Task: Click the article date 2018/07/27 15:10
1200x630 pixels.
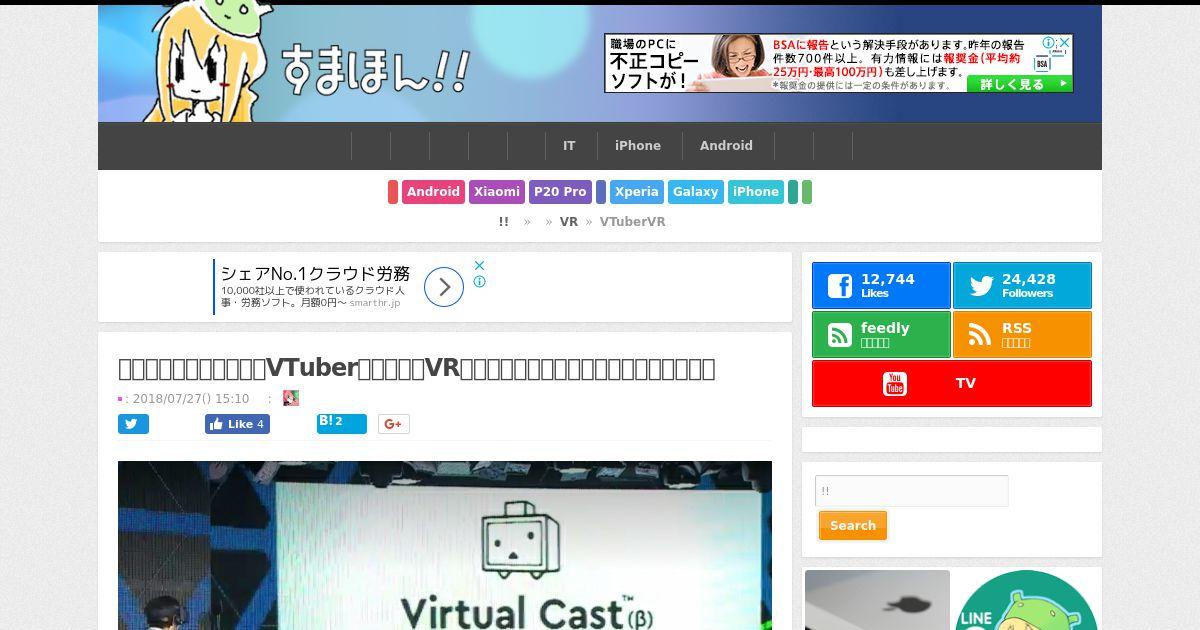Action: coord(191,398)
